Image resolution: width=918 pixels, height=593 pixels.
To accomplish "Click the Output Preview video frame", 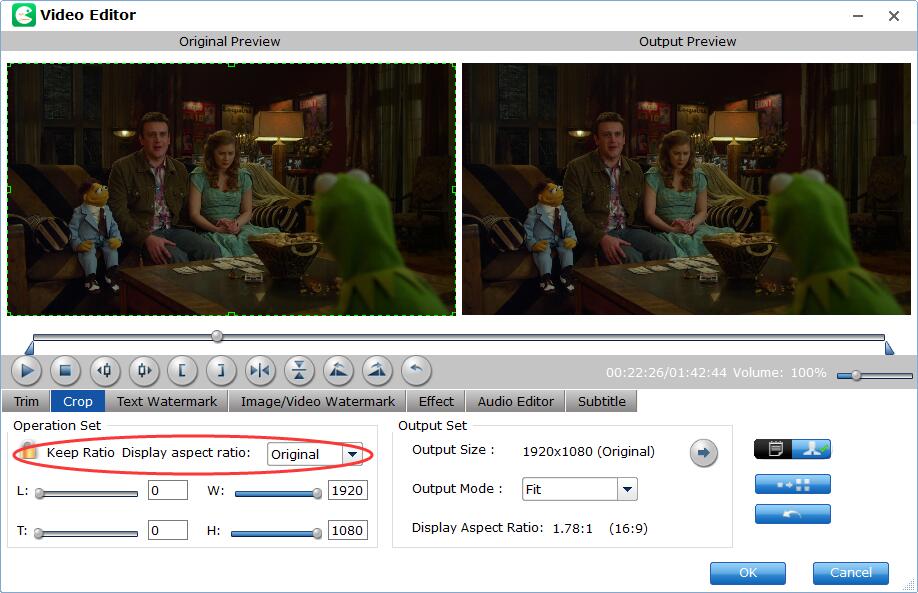I will point(687,189).
